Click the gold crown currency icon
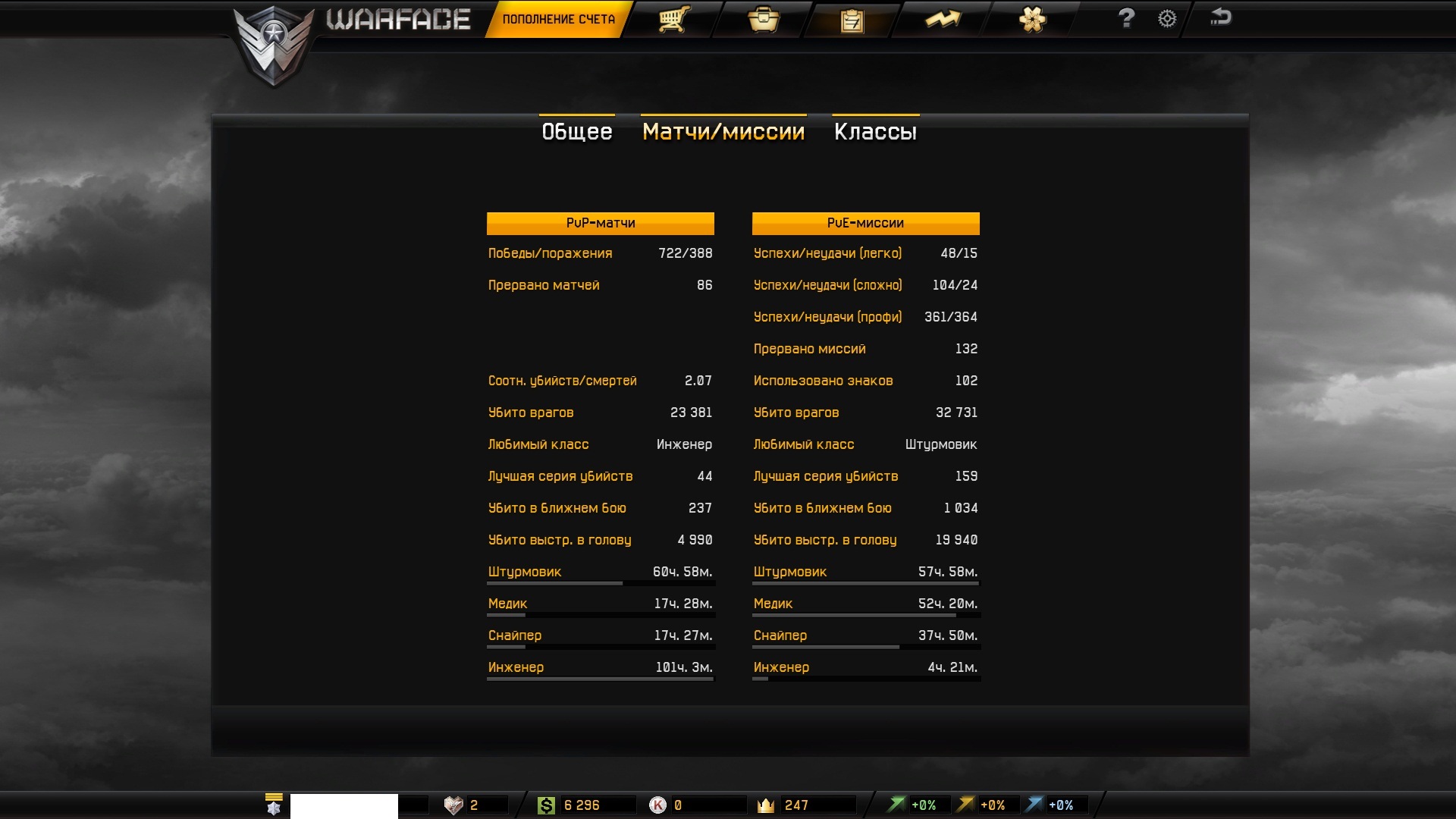Viewport: 1456px width, 819px height. [766, 805]
